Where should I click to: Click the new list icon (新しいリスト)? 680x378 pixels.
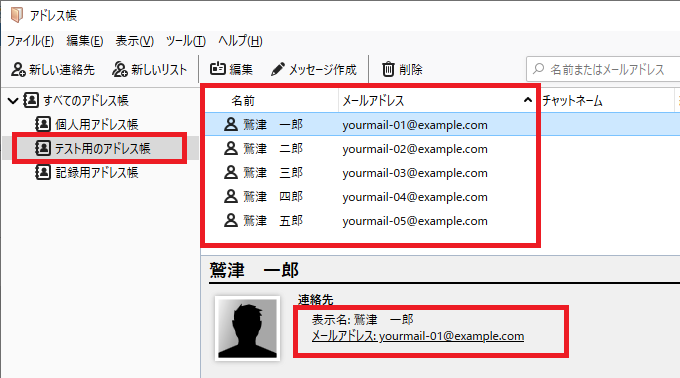120,69
